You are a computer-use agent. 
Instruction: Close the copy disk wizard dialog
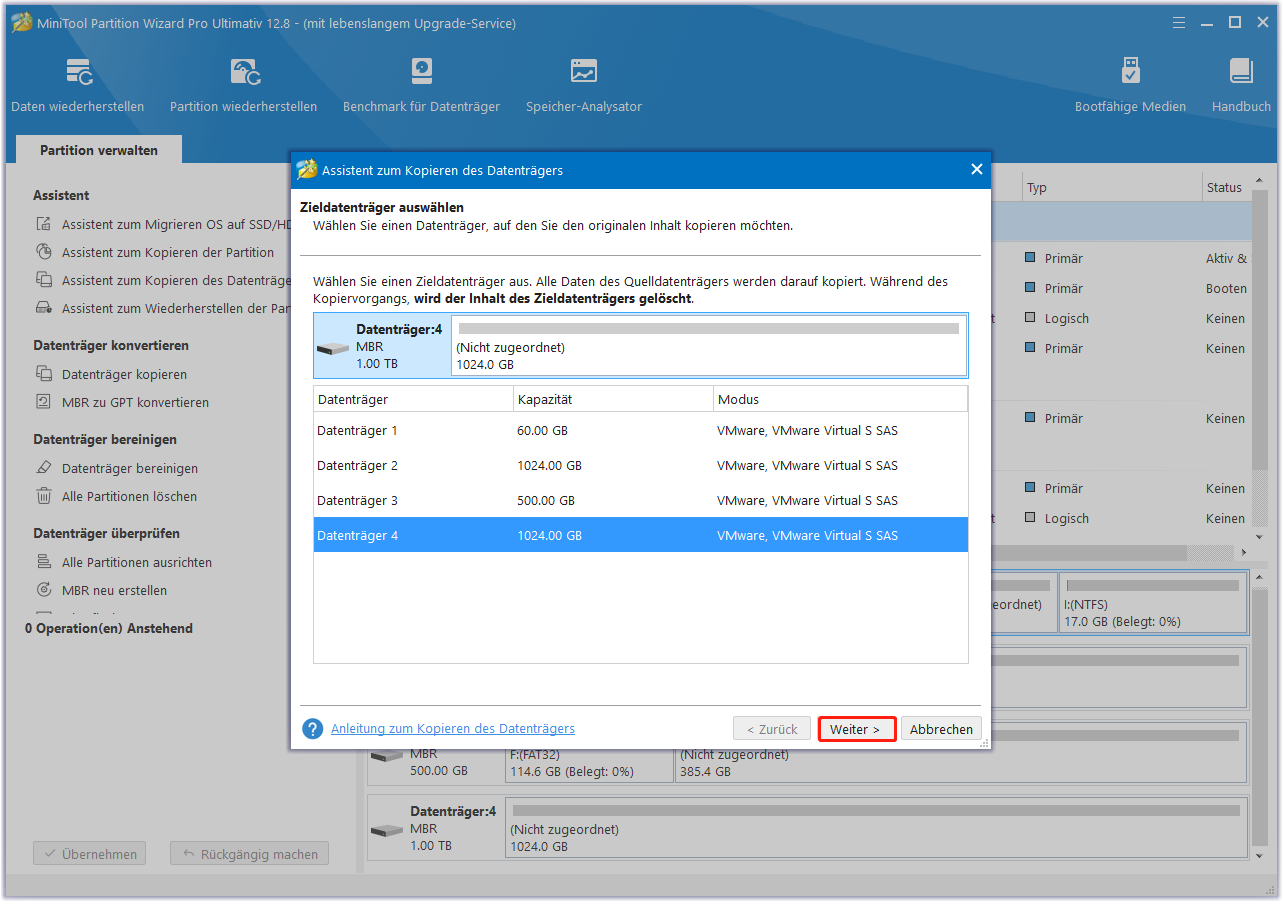977,169
